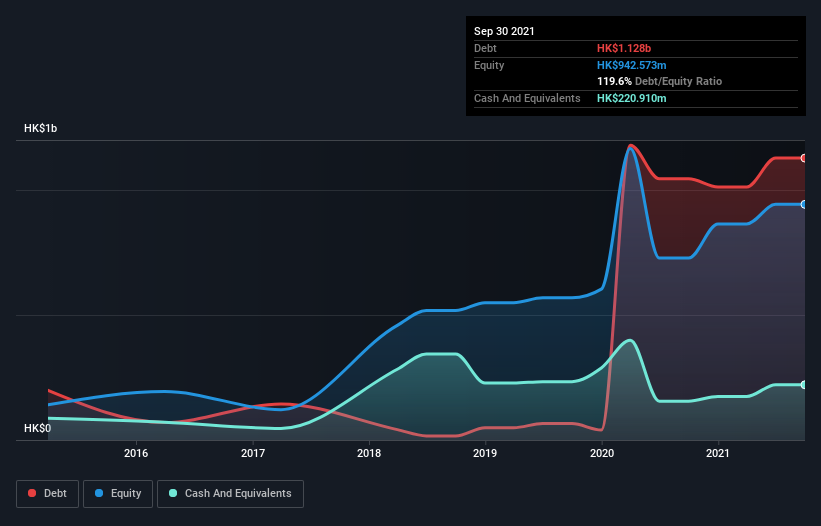The width and height of the screenshot is (821, 526).
Task: Click the teal Cash And Equivalents legend dot
Action: pos(173,493)
